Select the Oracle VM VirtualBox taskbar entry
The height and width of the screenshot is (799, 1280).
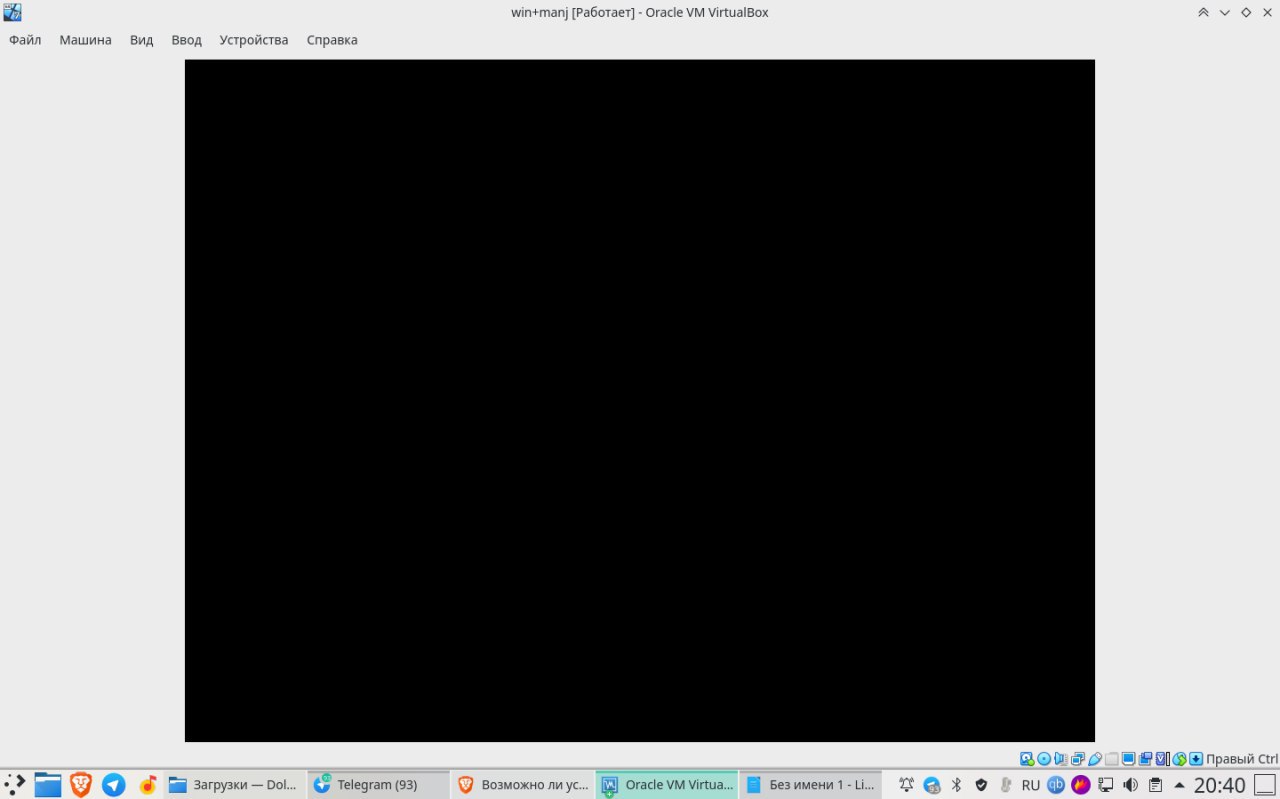667,785
